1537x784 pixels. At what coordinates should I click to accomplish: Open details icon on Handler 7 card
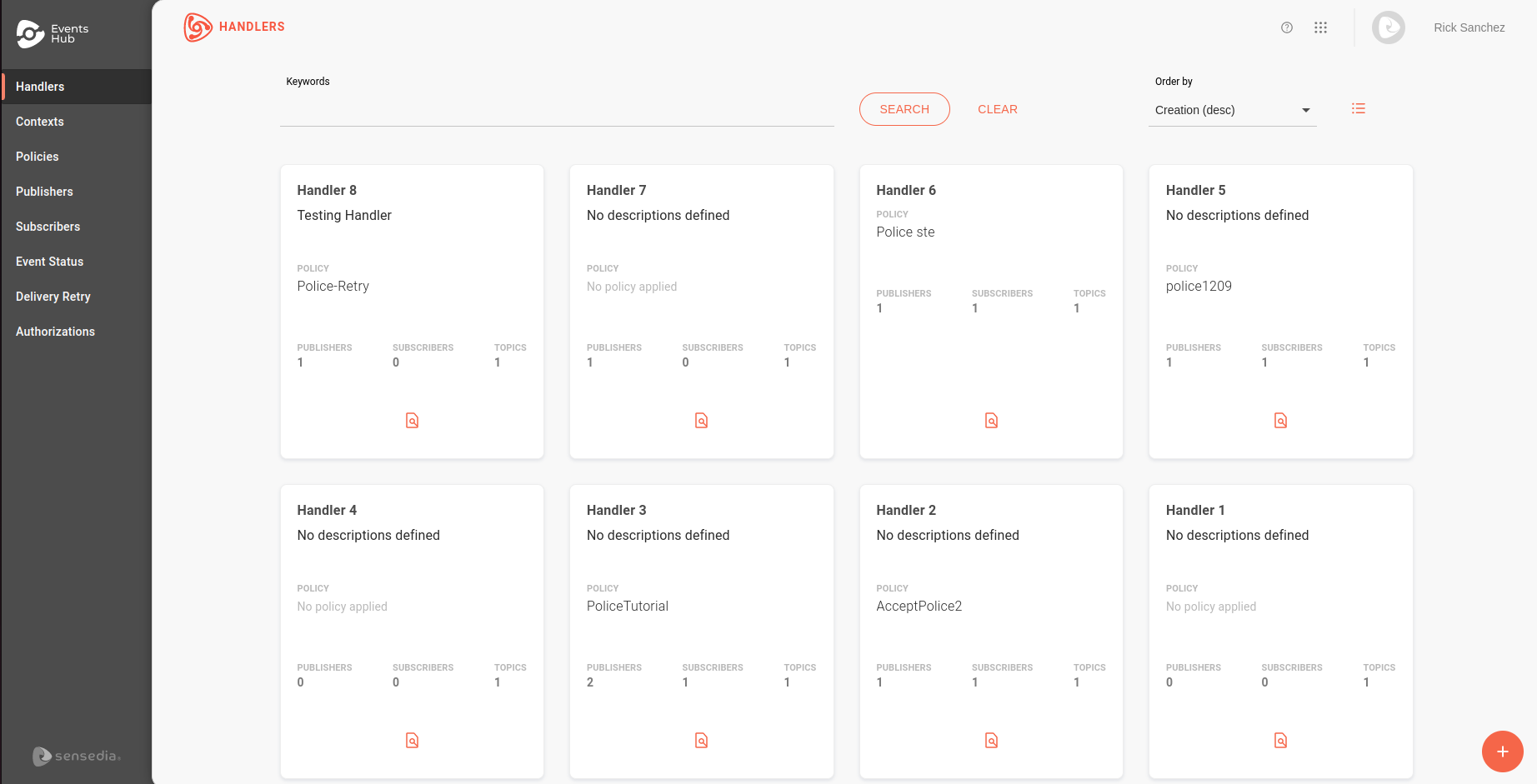(x=701, y=420)
